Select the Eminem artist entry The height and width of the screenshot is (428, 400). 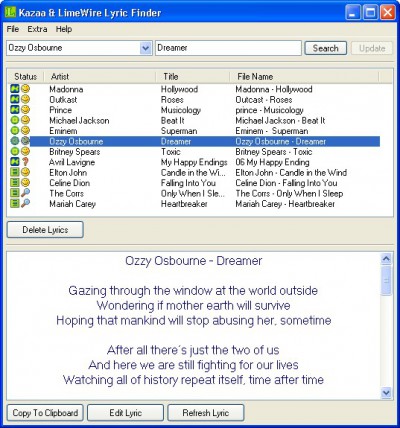point(63,131)
